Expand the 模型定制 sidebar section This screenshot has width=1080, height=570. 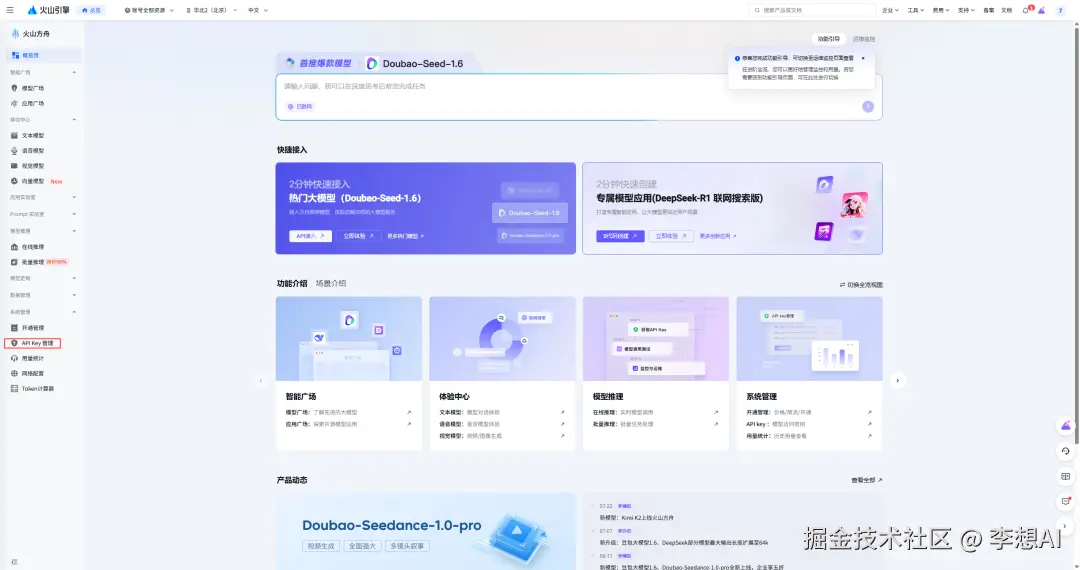74,278
